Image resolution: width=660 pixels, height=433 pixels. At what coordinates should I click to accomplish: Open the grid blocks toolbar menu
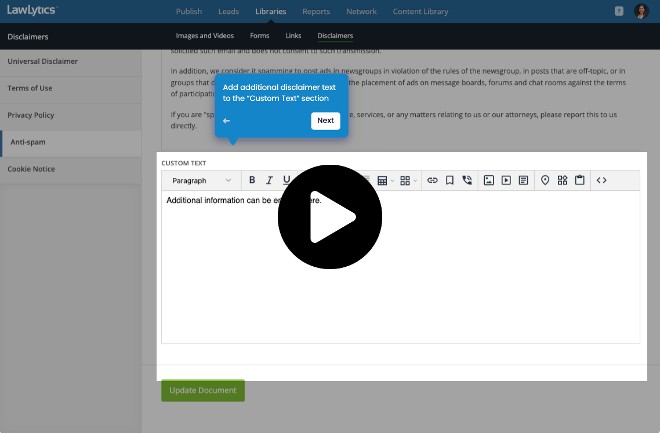405,181
